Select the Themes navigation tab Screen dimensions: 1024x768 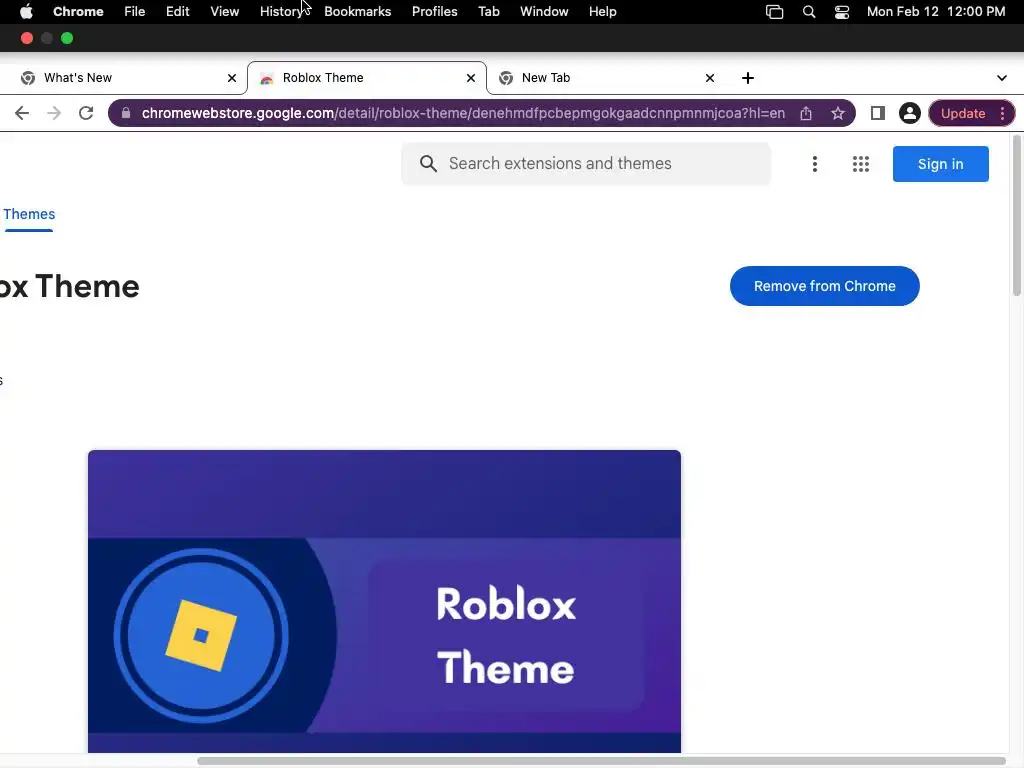pyautogui.click(x=29, y=214)
